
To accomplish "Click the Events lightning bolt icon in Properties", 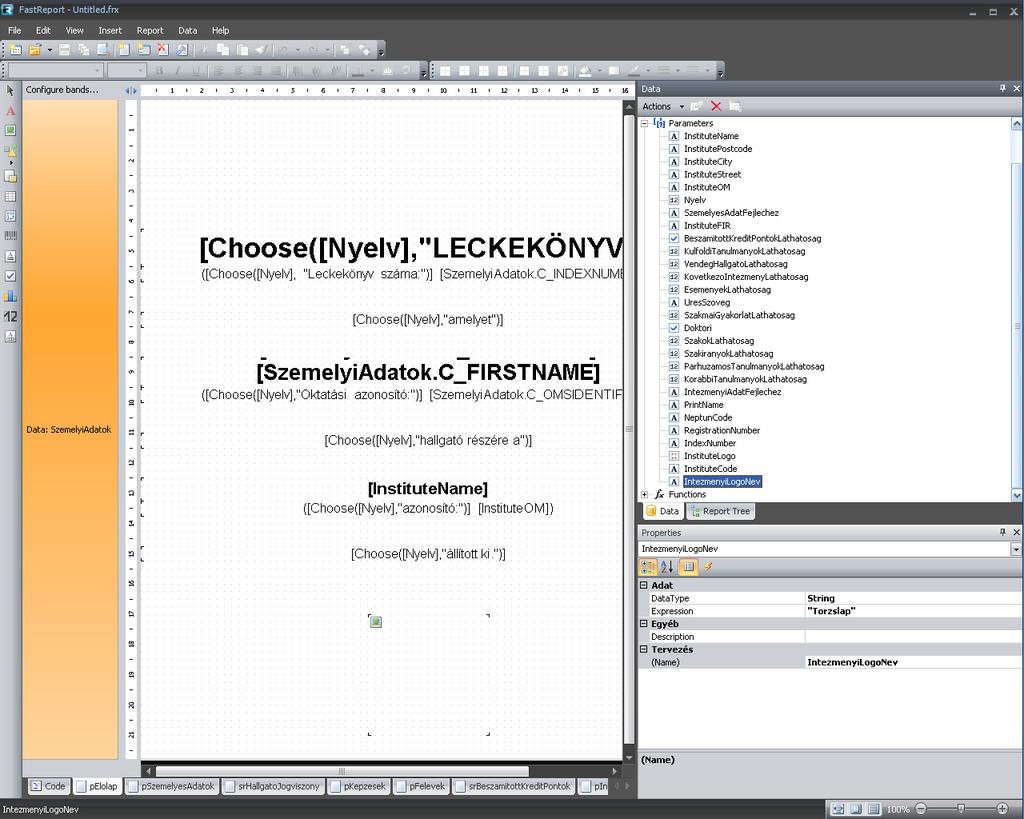I will [708, 567].
